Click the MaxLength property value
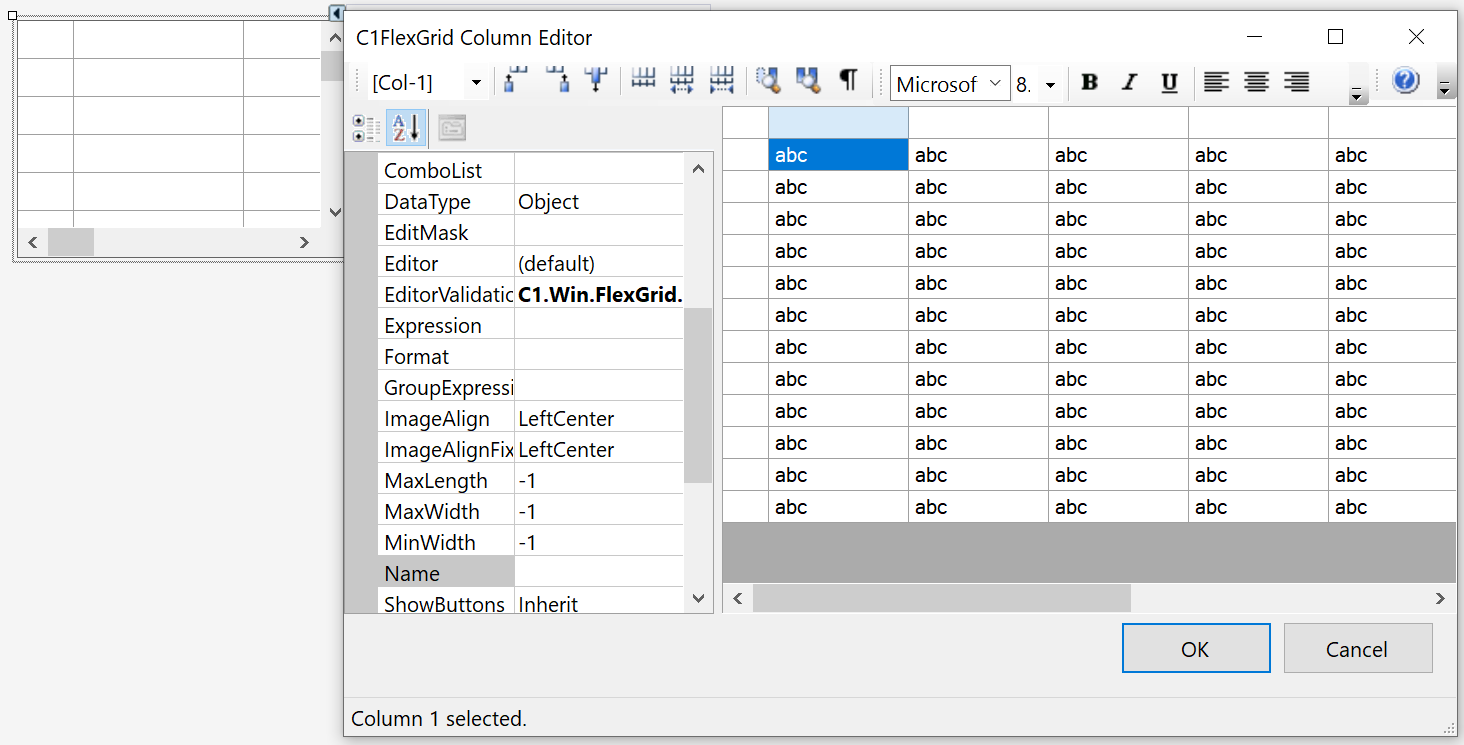The image size is (1464, 745). pyautogui.click(x=599, y=480)
